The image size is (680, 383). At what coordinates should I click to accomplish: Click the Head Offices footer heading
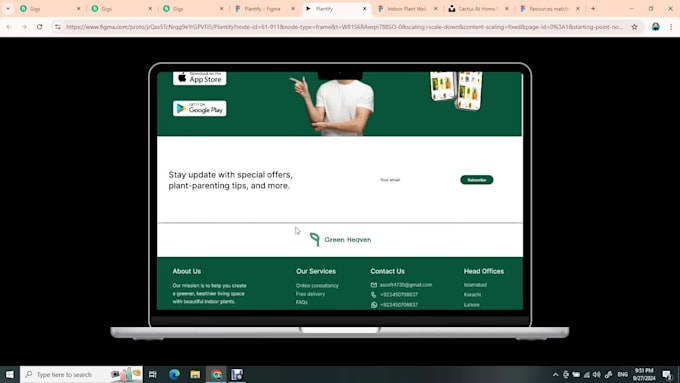click(484, 271)
